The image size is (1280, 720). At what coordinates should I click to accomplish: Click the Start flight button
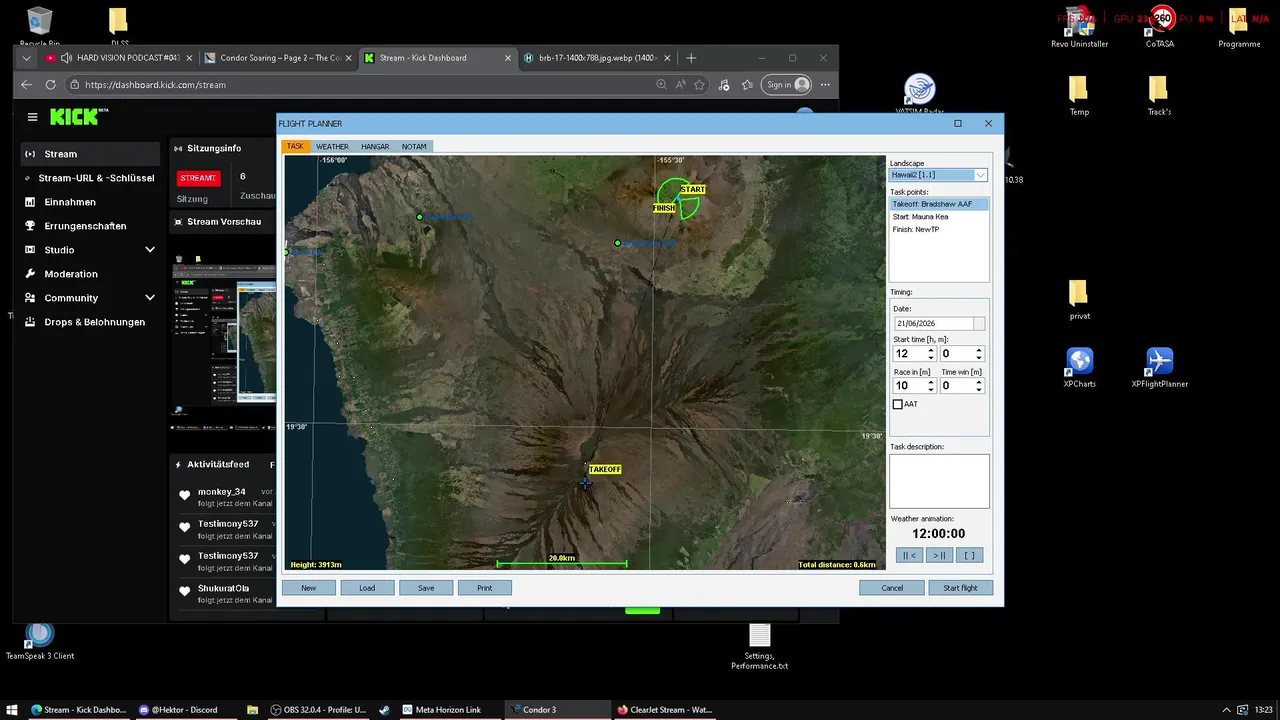(x=960, y=588)
